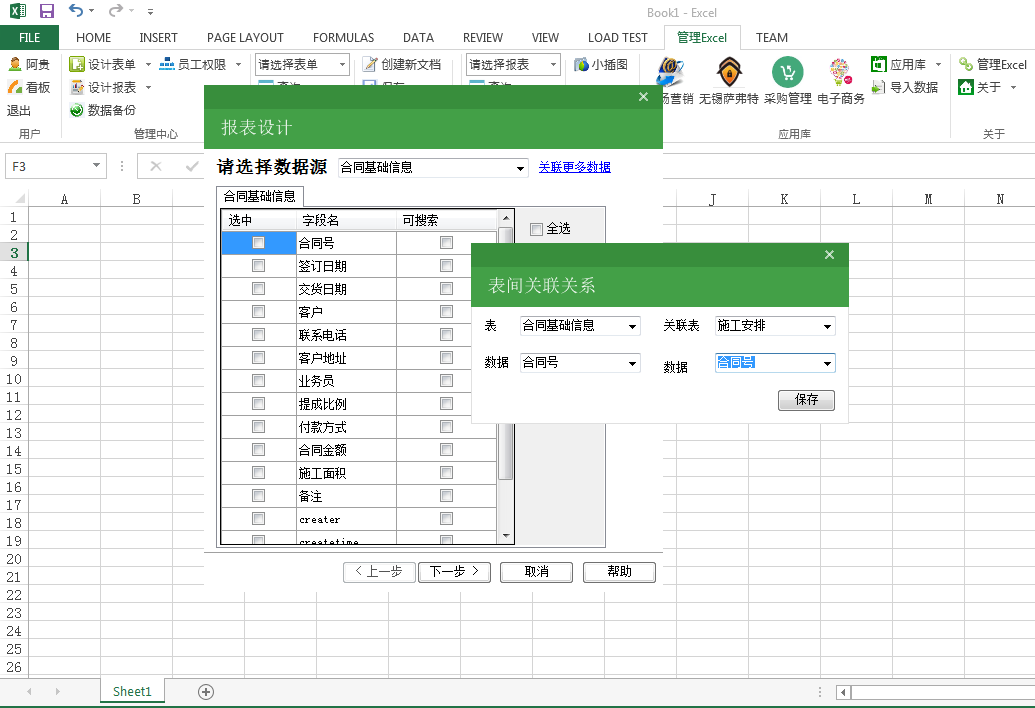Add a new sheet with plus icon
This screenshot has width=1035, height=708.
206,691
